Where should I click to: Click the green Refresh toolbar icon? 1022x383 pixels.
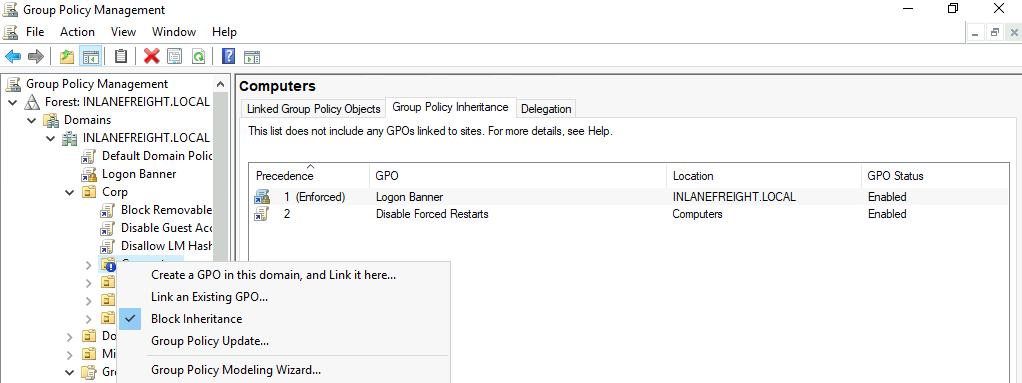coord(198,56)
